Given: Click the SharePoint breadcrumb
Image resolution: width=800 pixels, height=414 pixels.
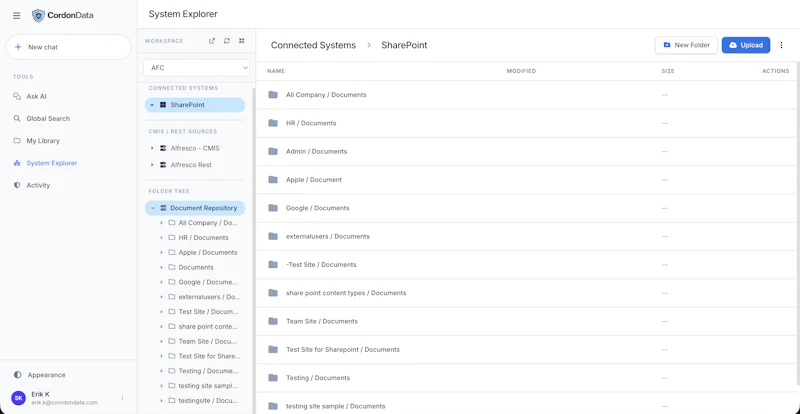Looking at the screenshot, I should click(x=404, y=45).
